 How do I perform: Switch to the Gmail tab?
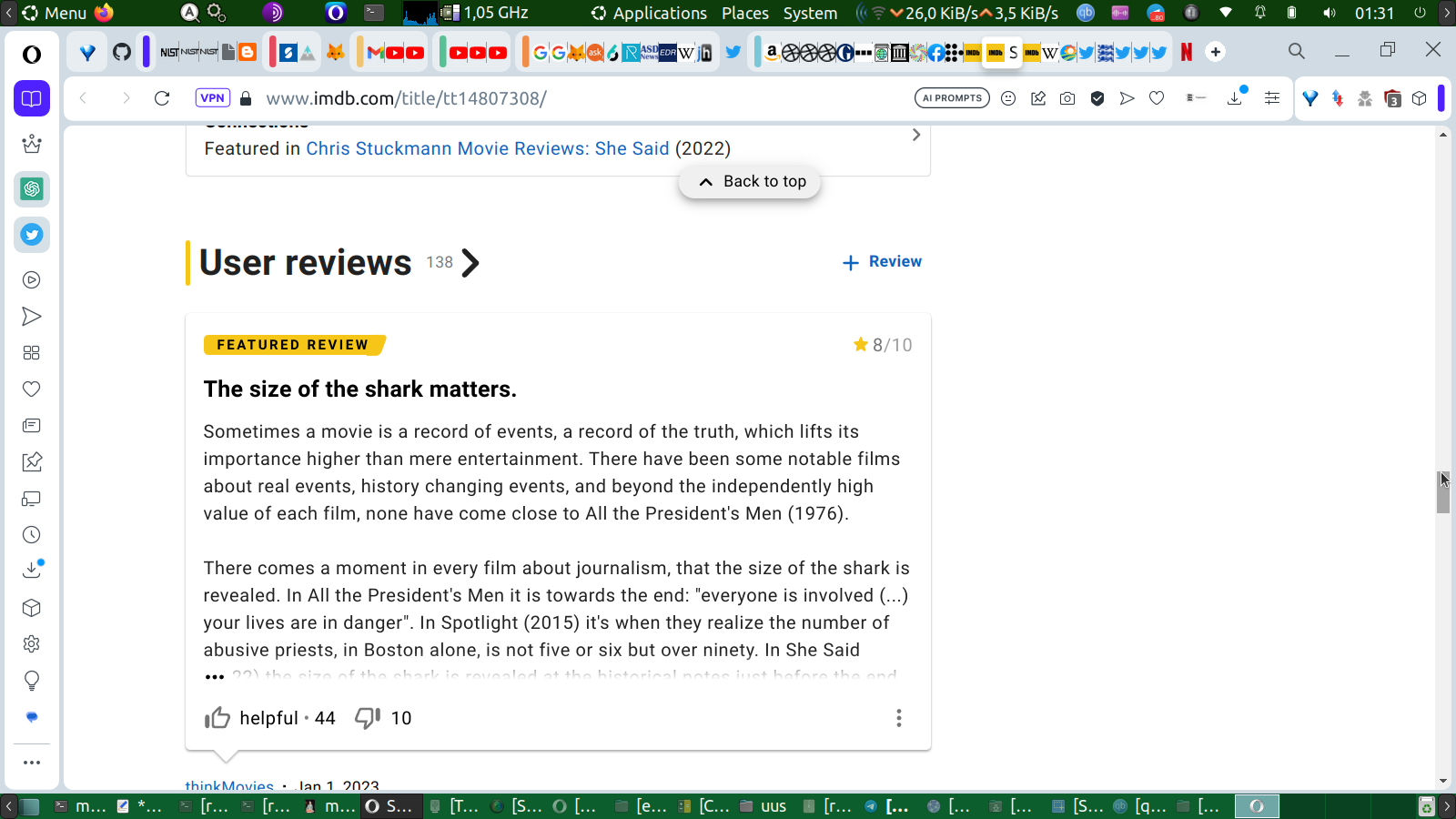pos(375,52)
